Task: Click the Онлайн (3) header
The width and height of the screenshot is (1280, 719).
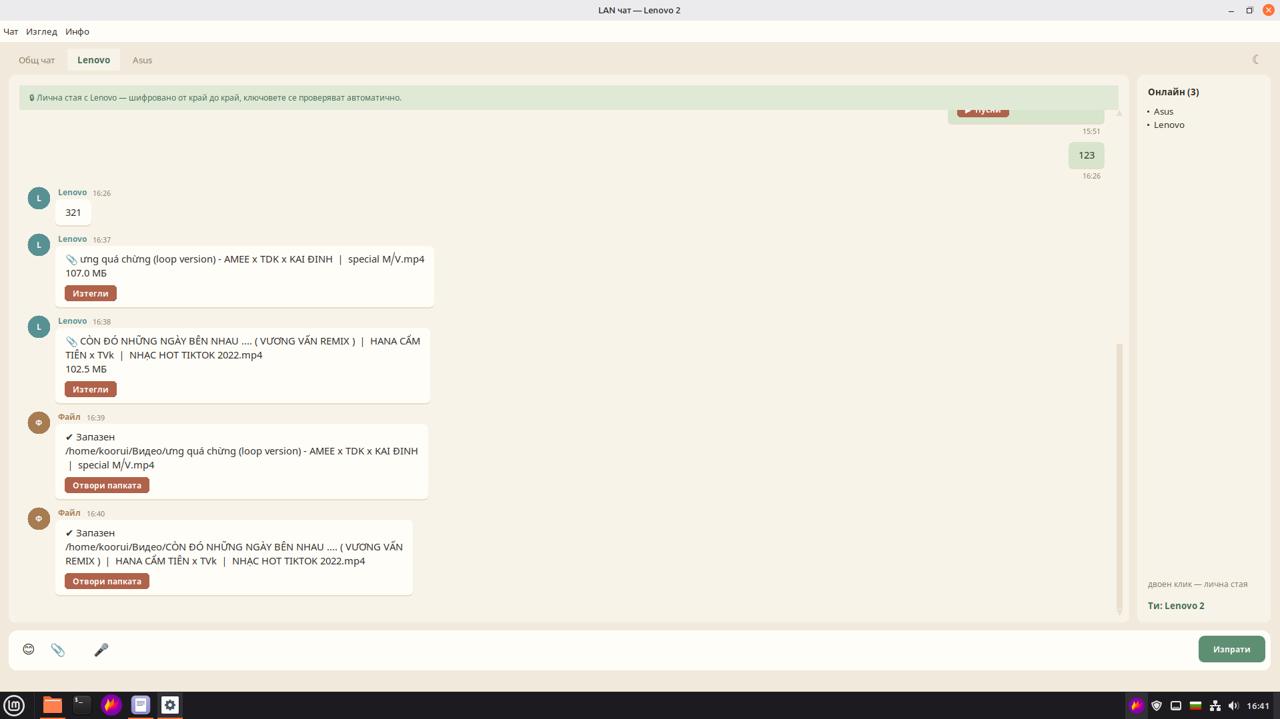Action: [x=1173, y=92]
